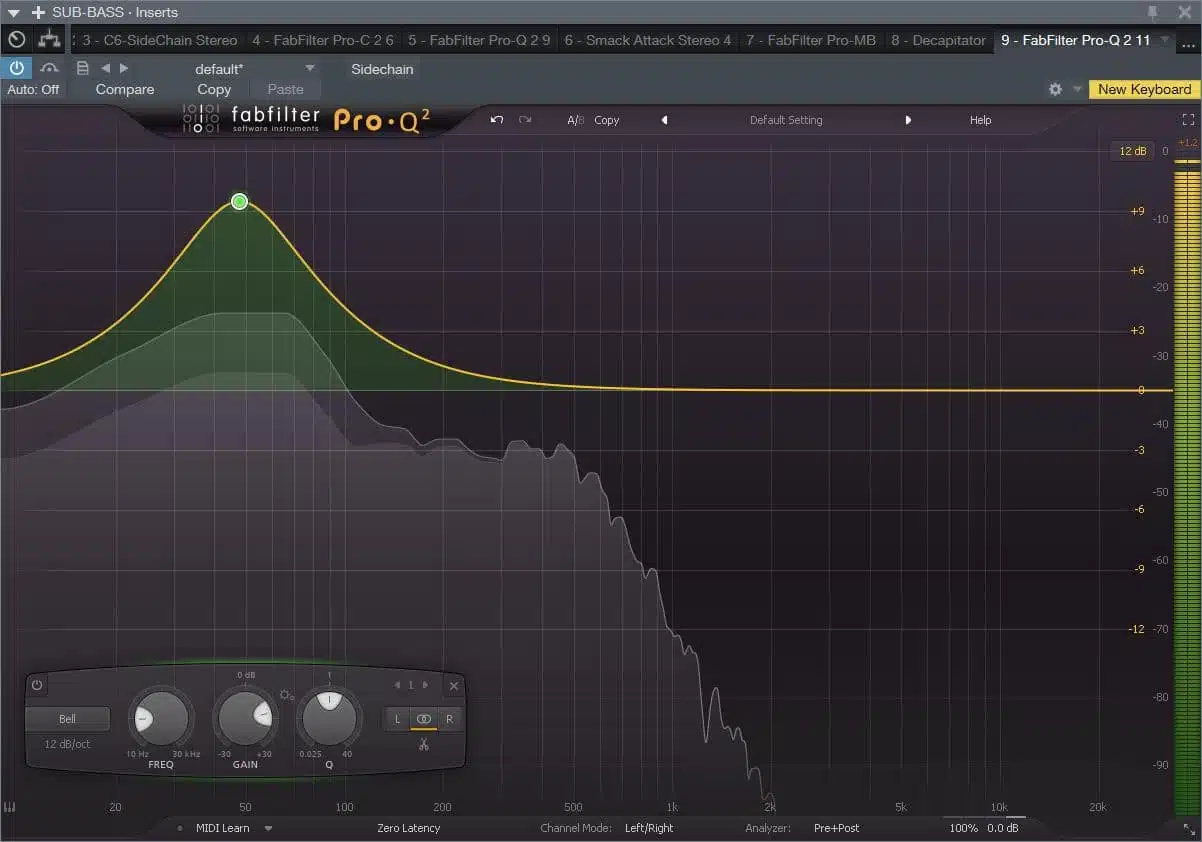
Task: Select the green EQ band node
Action: (239, 202)
